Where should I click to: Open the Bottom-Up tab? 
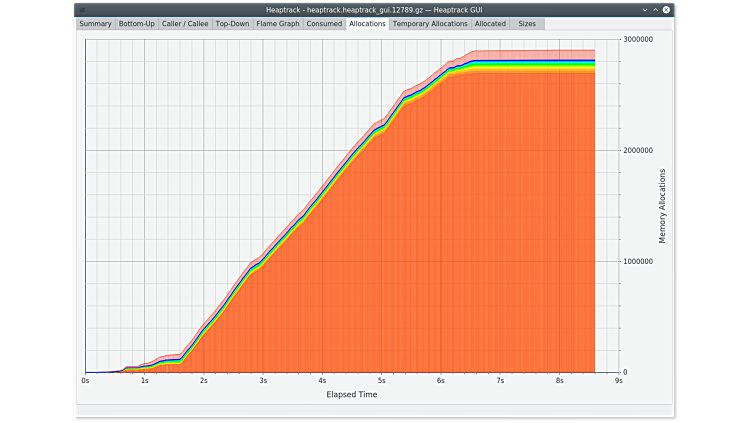[x=136, y=23]
